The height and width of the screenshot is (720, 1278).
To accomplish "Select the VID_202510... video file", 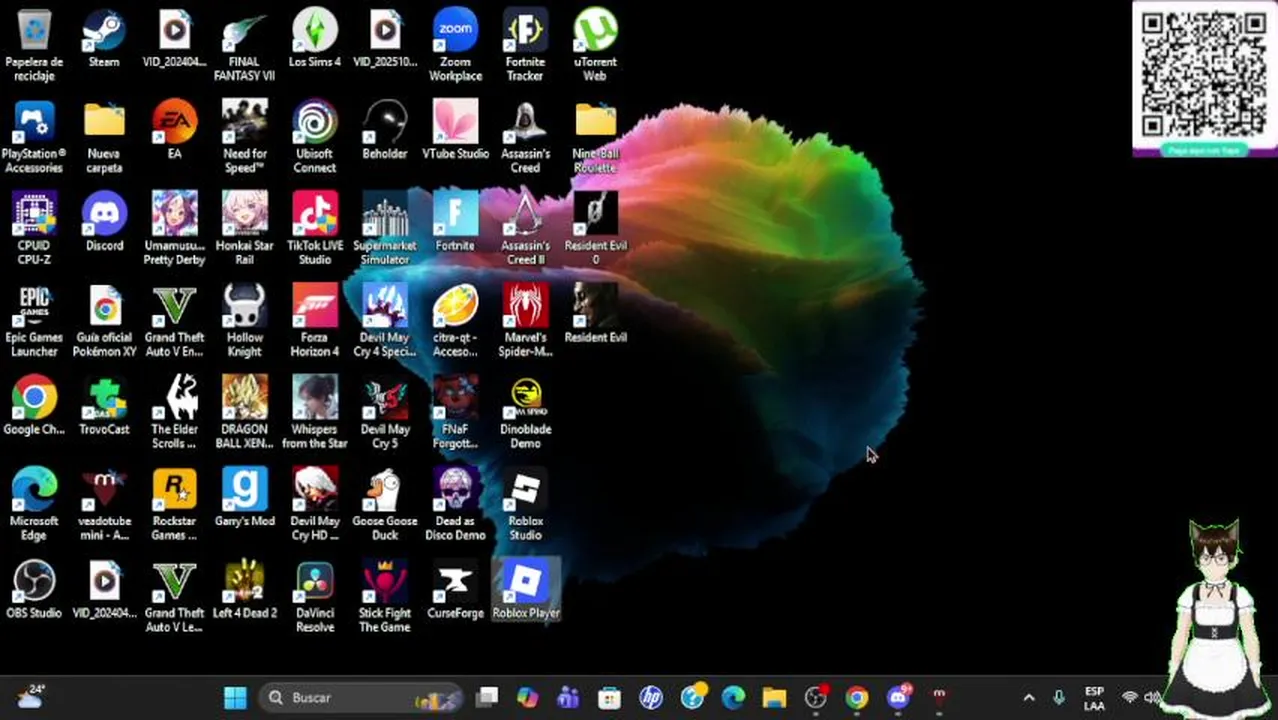I will (385, 40).
